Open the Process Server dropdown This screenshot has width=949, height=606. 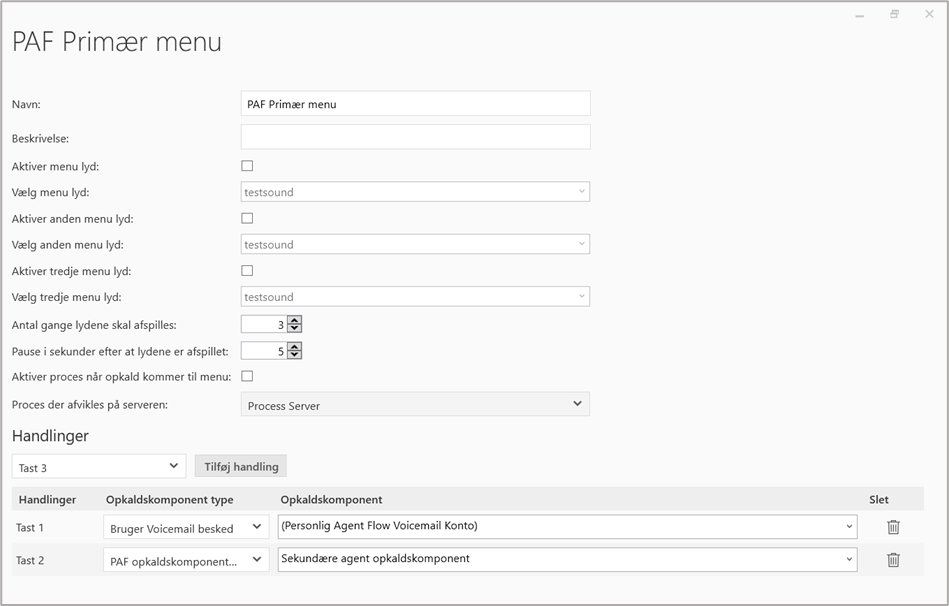point(577,404)
